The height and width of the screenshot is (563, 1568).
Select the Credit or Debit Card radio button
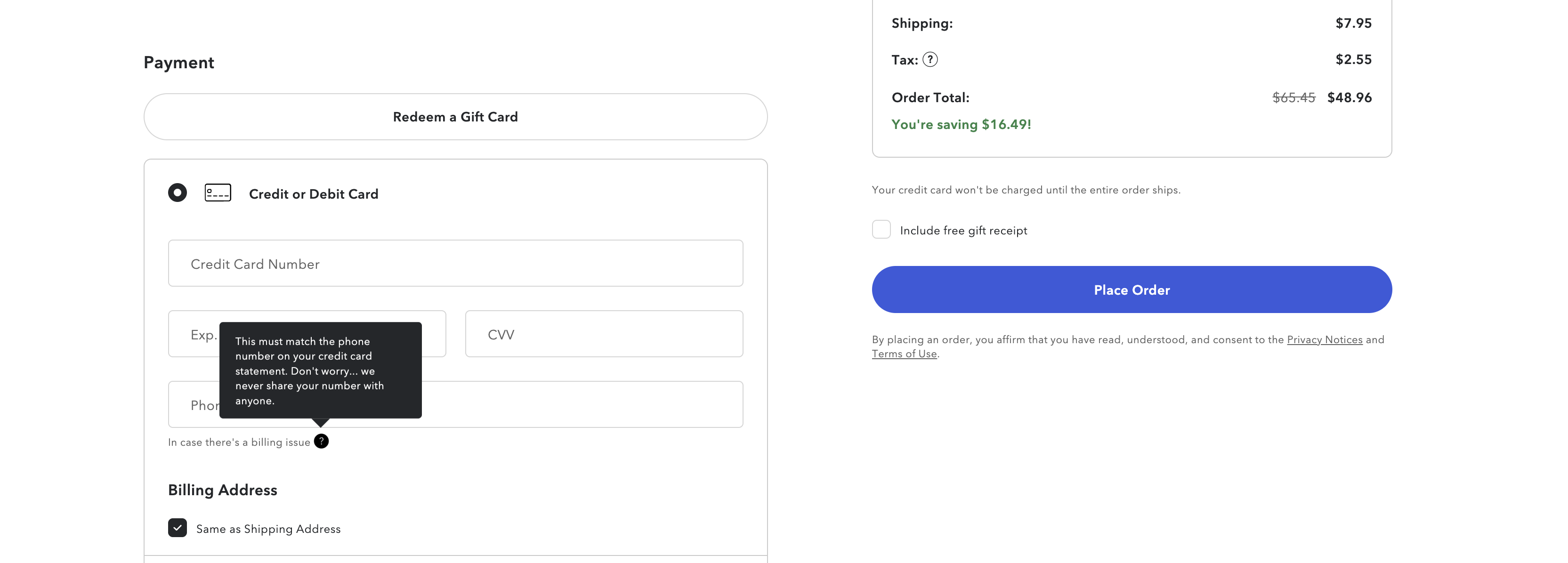click(x=177, y=193)
